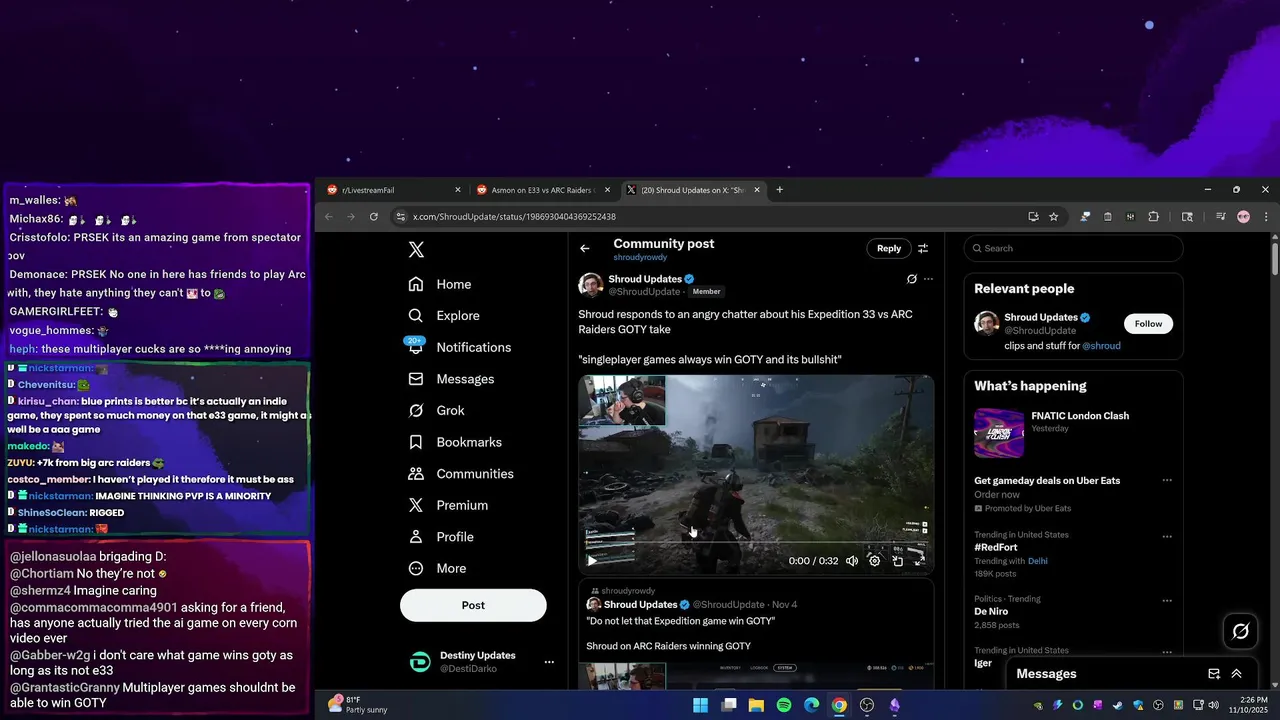
Task: Open the Steam tray icon
Action: point(1118,705)
